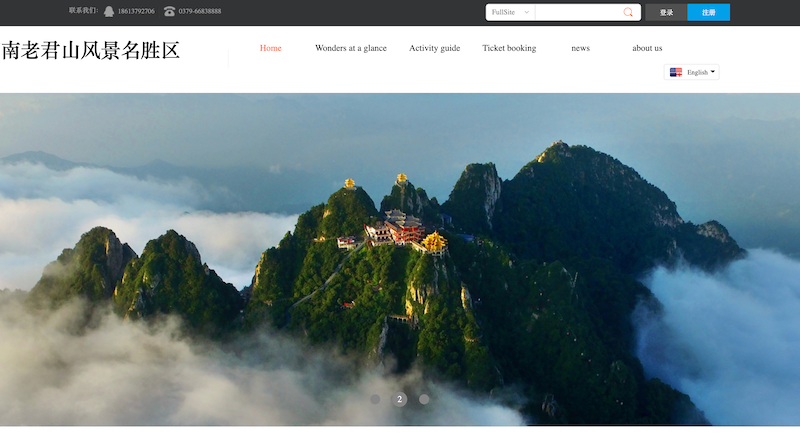This screenshot has width=800, height=446.
Task: Open the news menu item
Action: 580,48
